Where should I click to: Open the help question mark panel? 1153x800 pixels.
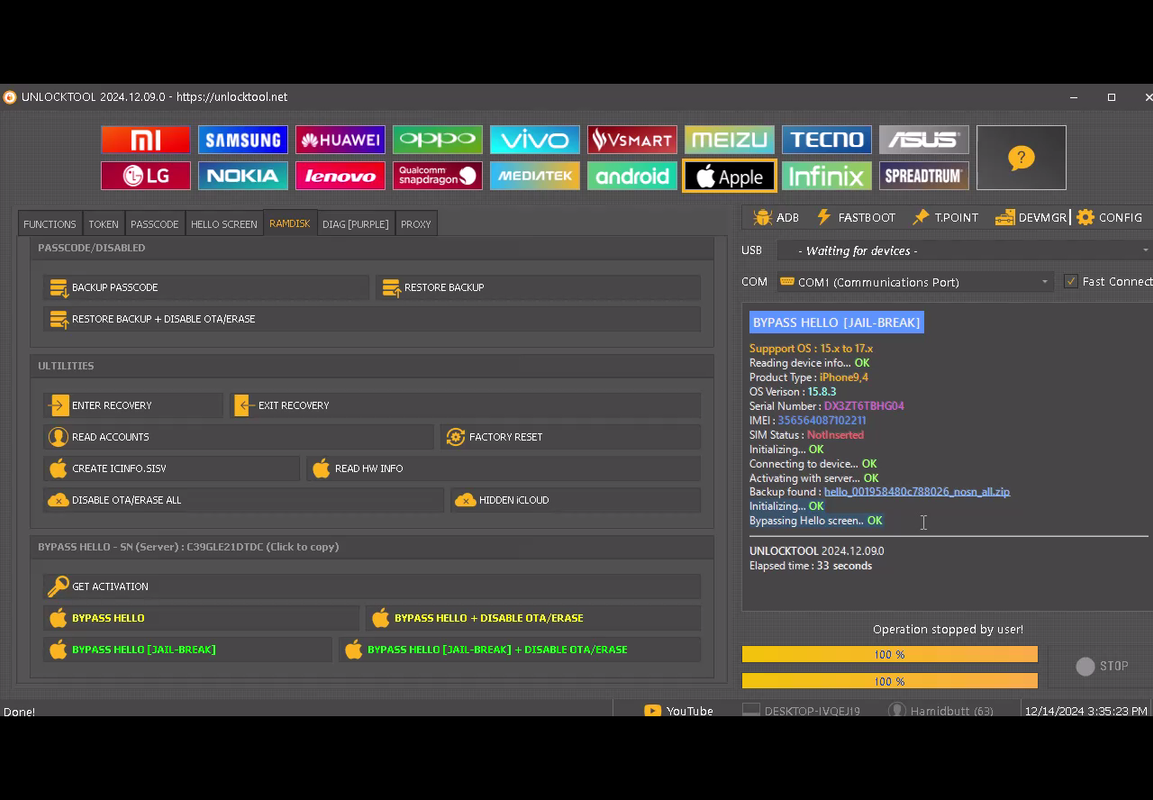coord(1021,157)
